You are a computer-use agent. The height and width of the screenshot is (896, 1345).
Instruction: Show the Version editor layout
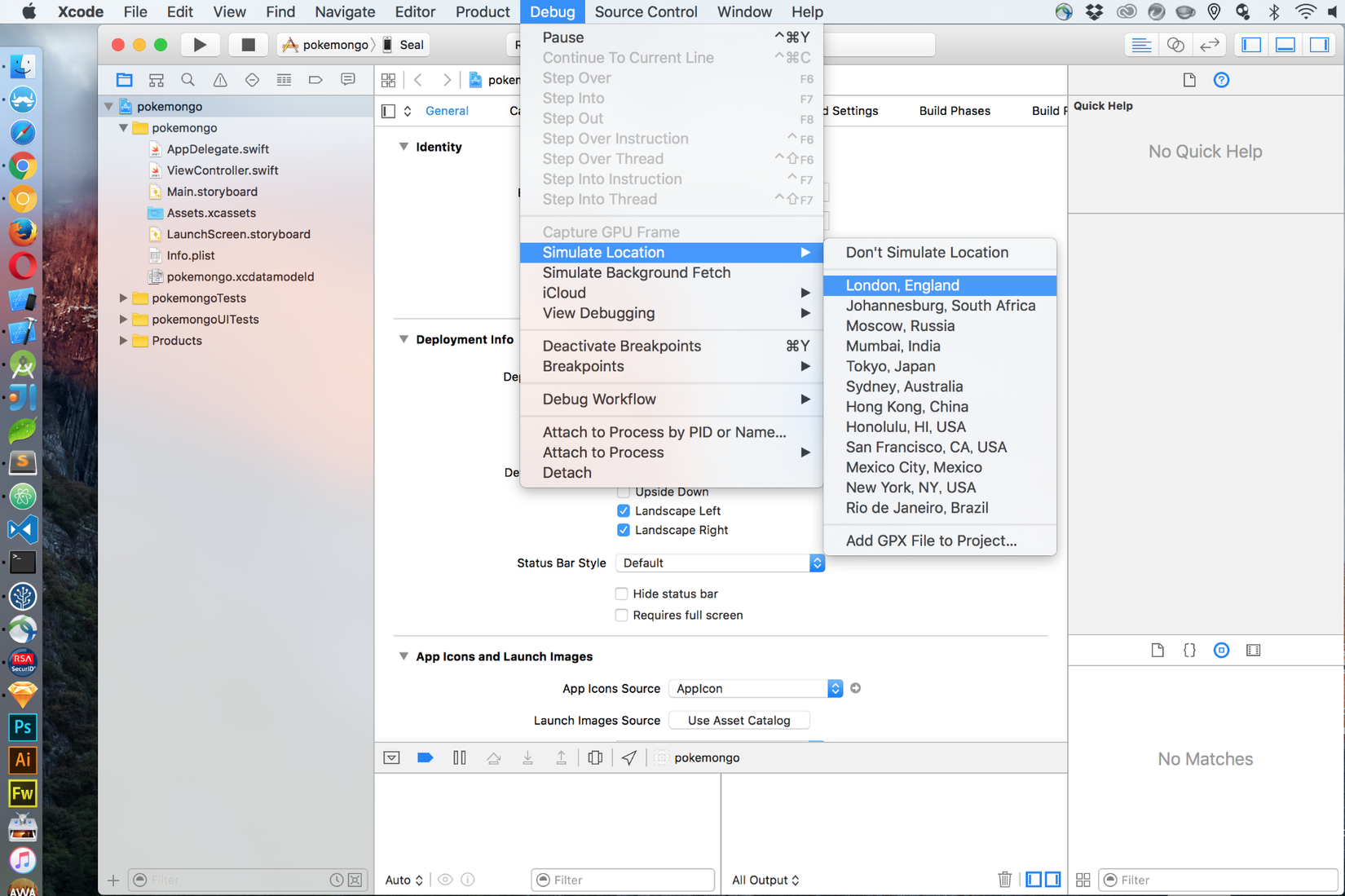1210,45
